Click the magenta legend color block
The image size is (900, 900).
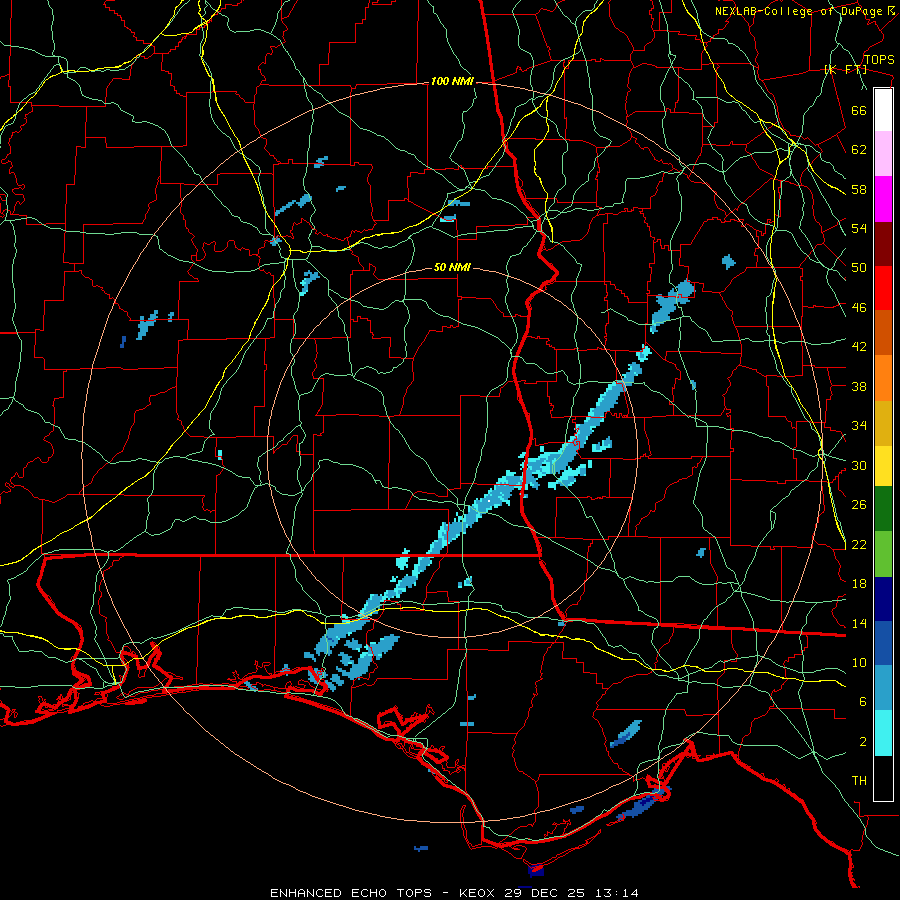pos(883,199)
